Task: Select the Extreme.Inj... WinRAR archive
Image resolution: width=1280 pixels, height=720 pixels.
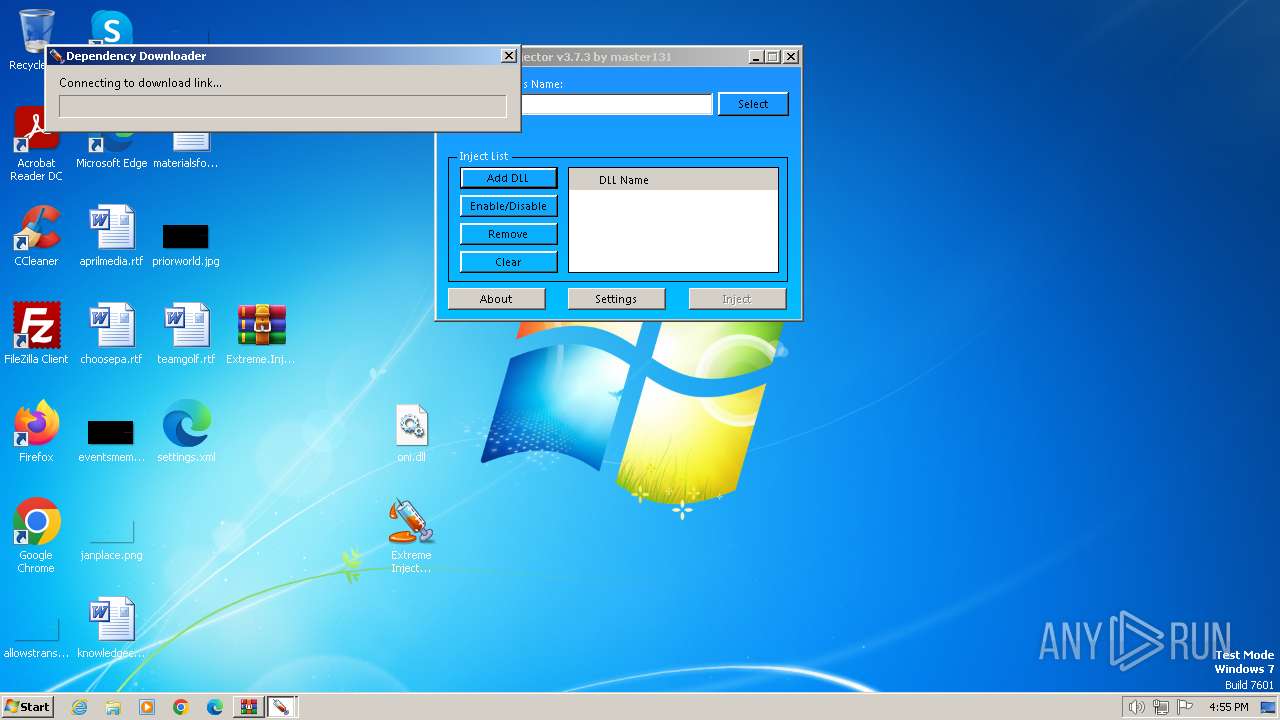Action: 261,334
